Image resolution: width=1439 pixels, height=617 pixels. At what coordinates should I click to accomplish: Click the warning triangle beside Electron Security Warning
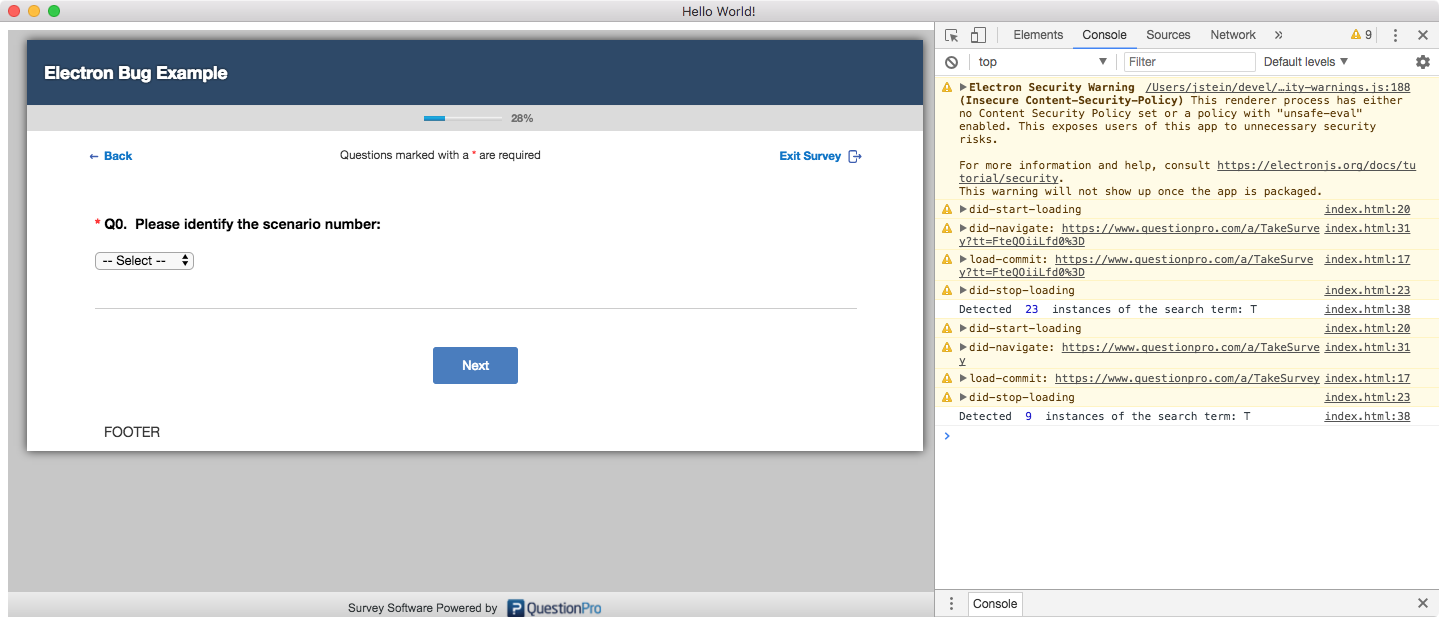click(946, 87)
